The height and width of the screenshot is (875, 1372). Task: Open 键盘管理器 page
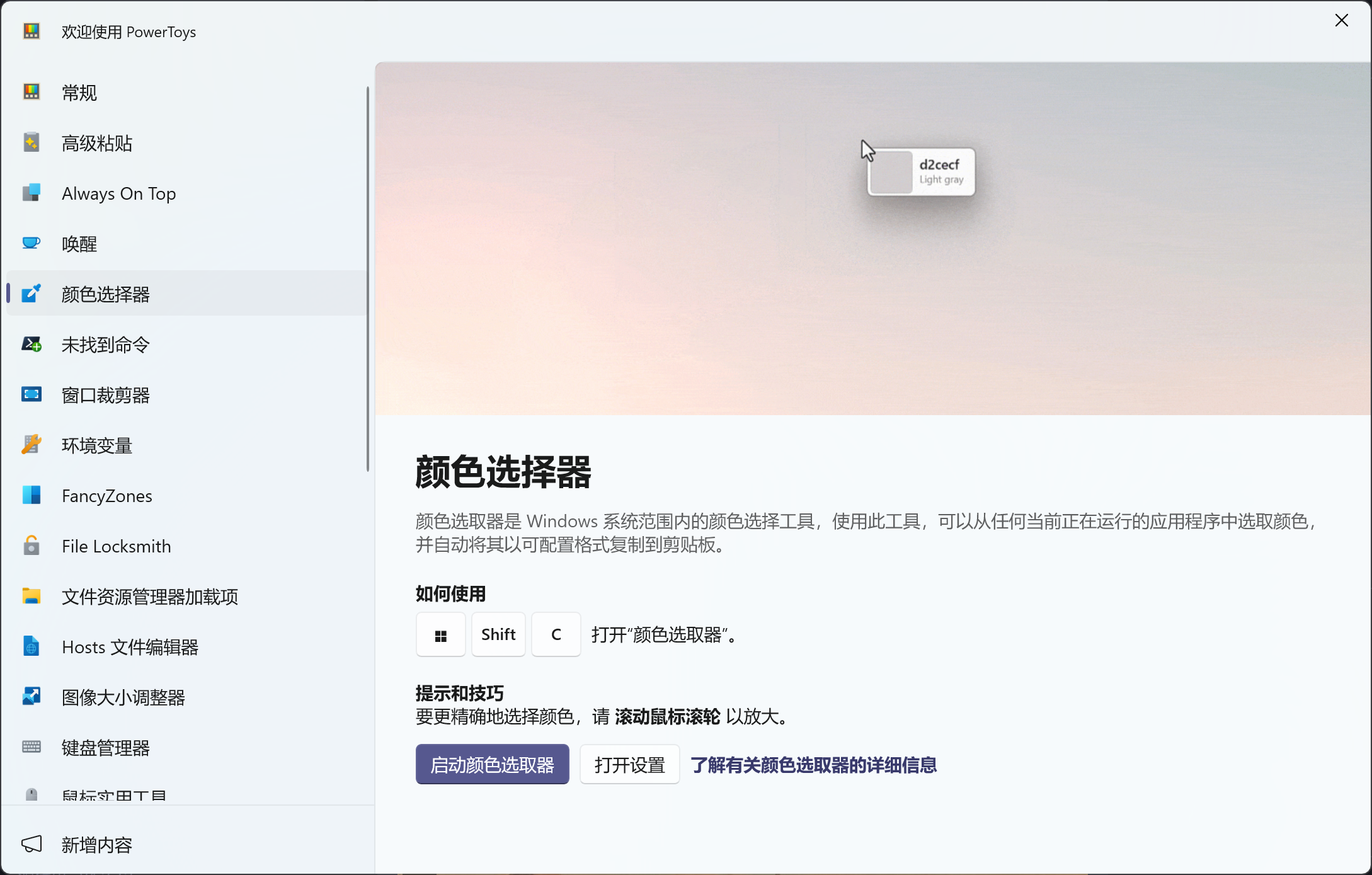186,748
